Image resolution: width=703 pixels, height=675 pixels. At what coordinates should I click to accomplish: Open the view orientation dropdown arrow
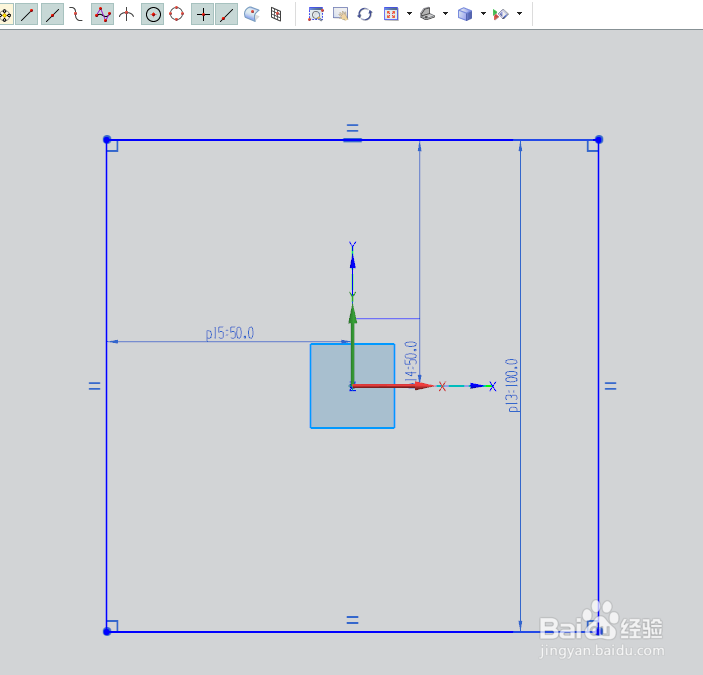point(445,14)
